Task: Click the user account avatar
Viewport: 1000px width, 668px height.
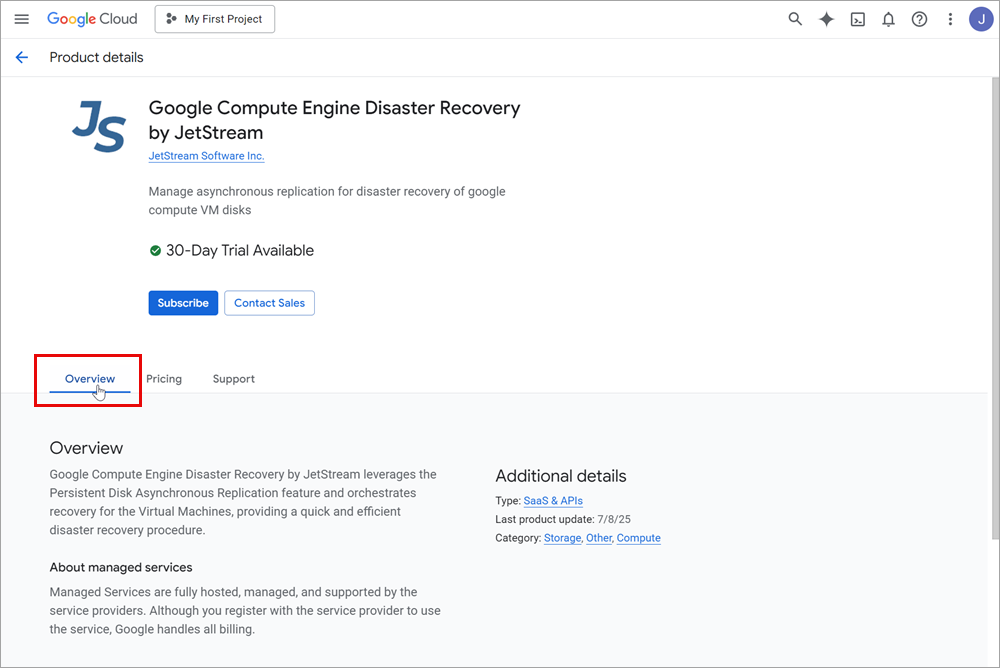Action: point(981,19)
